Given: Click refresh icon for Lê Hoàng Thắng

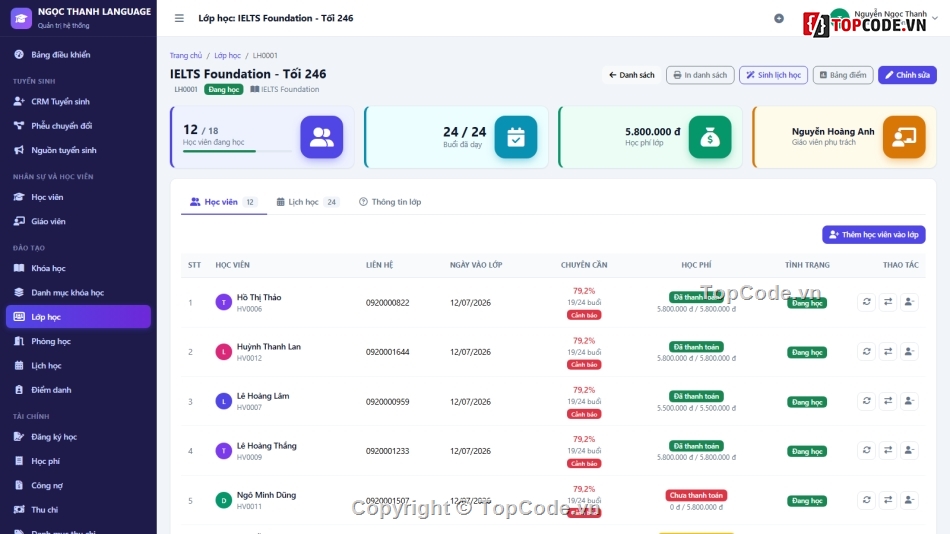Looking at the screenshot, I should click(866, 450).
